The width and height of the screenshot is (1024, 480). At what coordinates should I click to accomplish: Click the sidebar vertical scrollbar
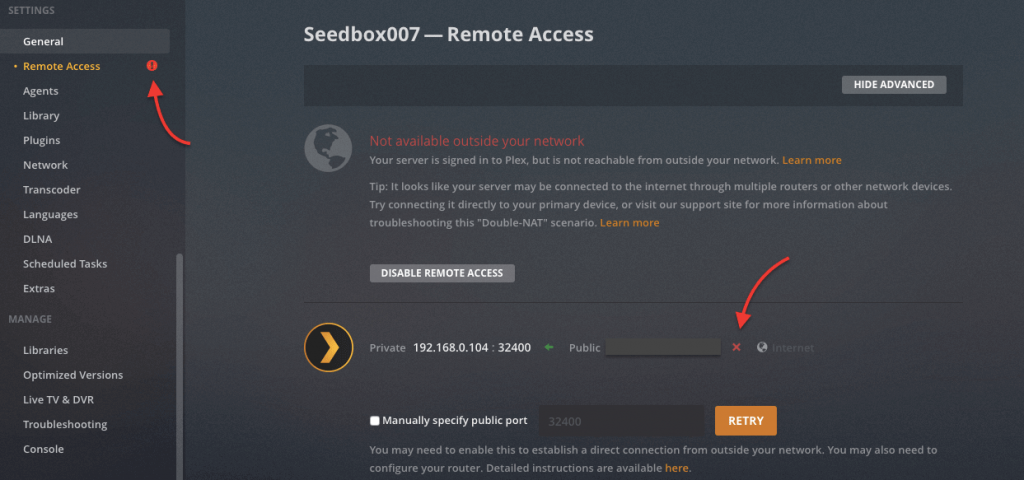180,360
